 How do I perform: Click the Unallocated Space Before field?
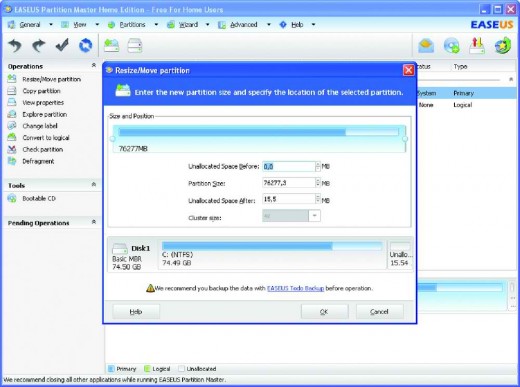coord(289,166)
